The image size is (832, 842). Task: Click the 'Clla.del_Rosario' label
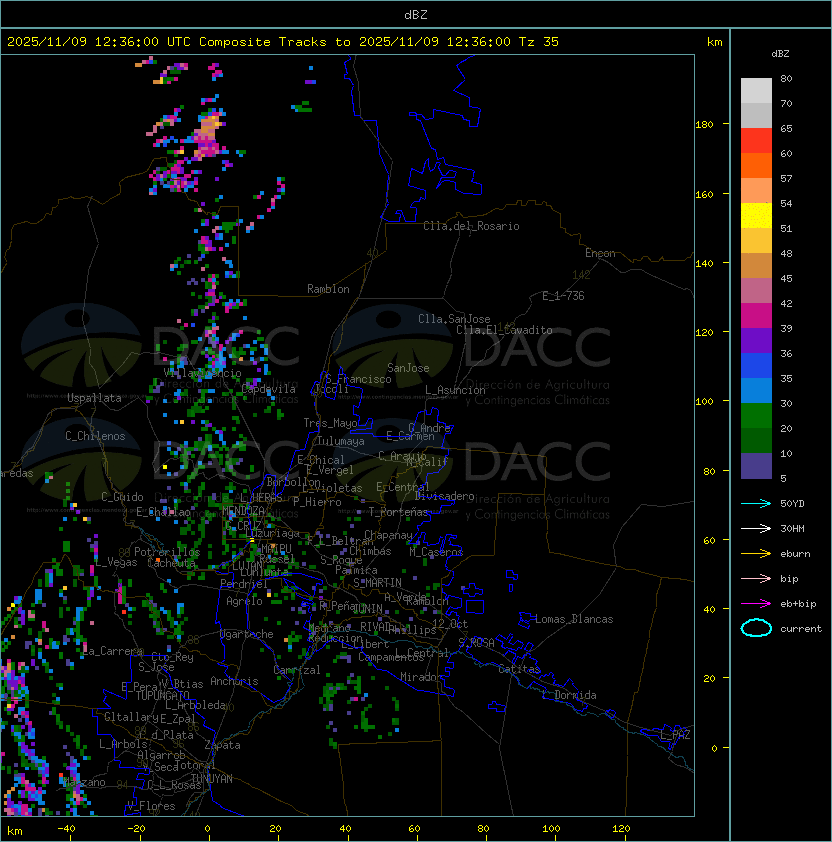point(471,226)
